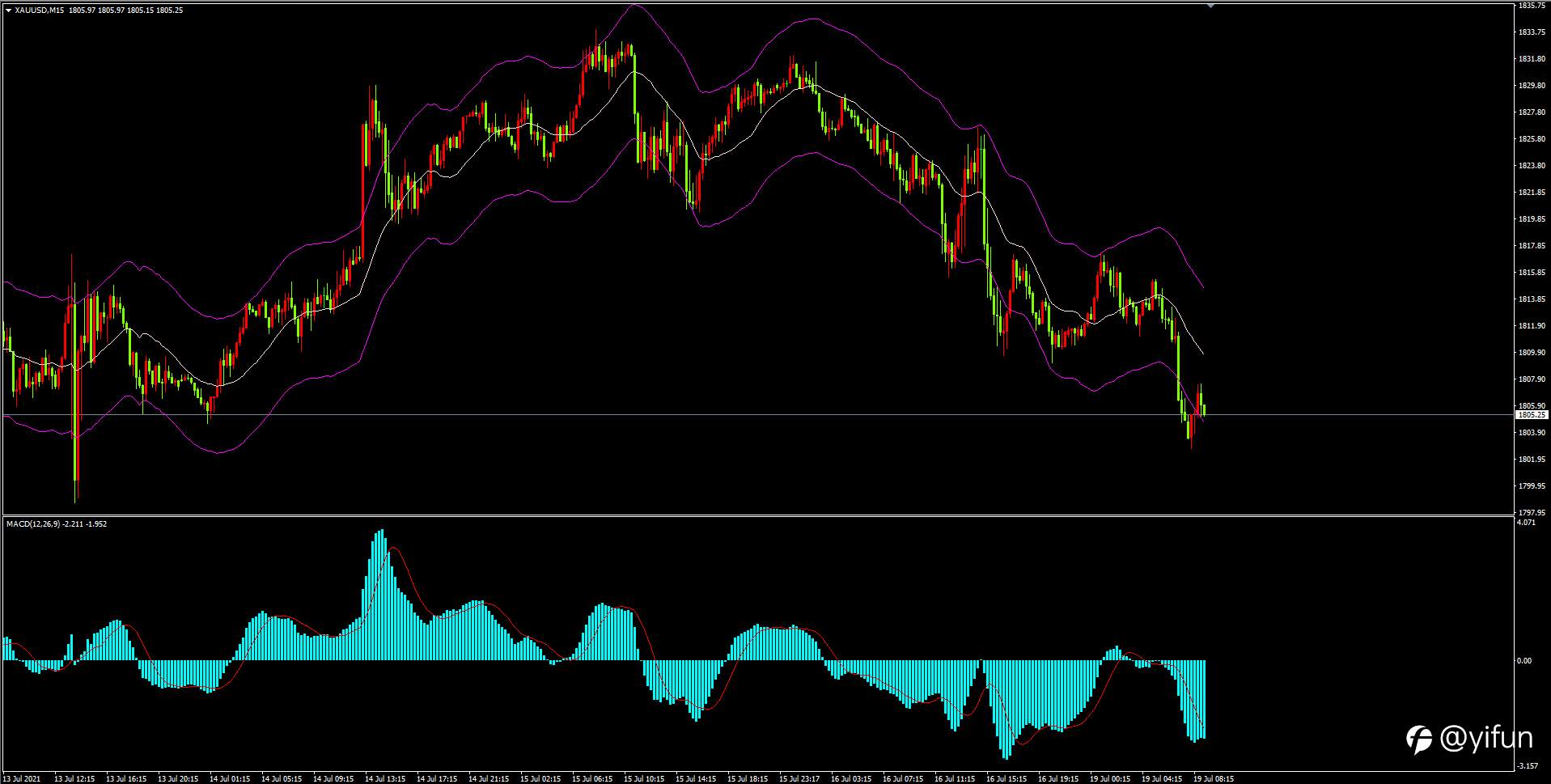This screenshot has height=784, width=1551.
Task: Select the 14 Jul 13:15 time label
Action: tap(385, 779)
